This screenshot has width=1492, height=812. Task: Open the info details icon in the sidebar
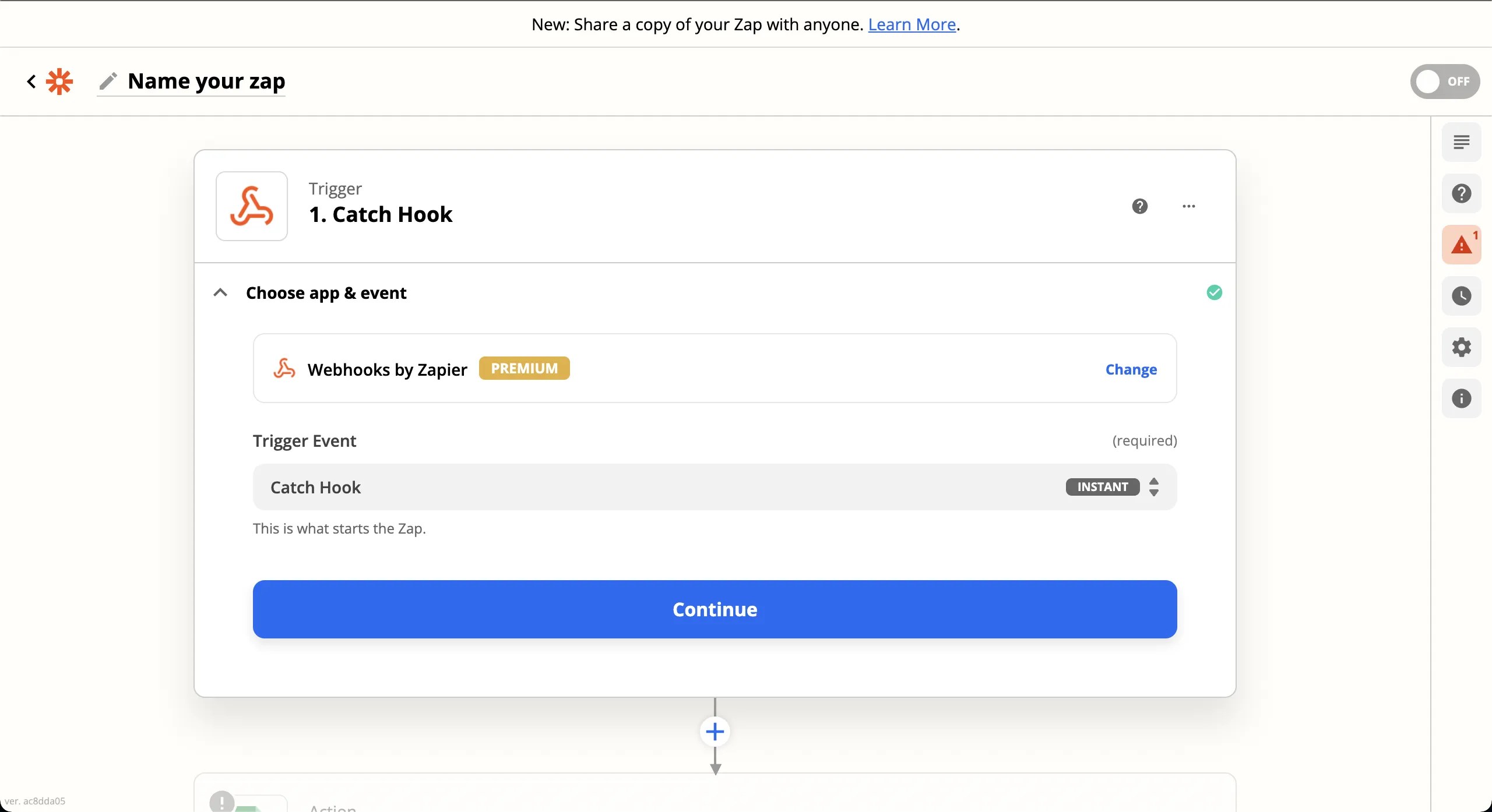(1461, 398)
